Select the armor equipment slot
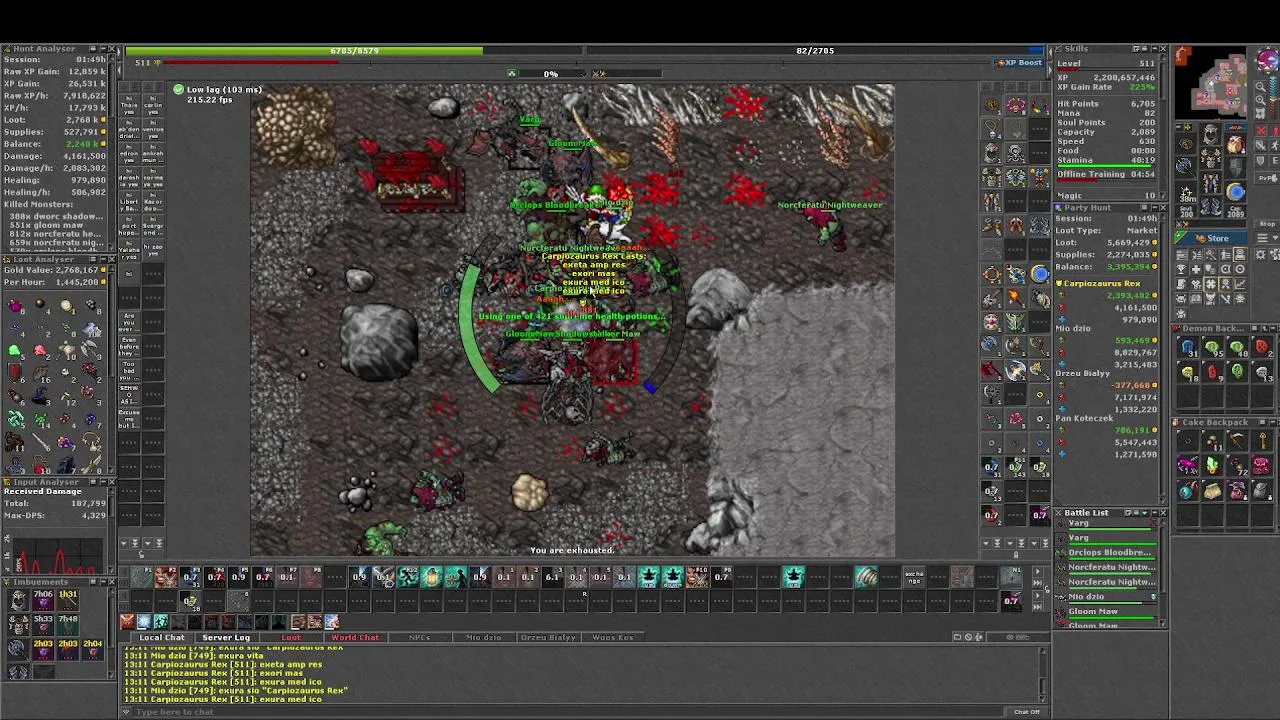This screenshot has height=720, width=1280. pyautogui.click(x=1211, y=157)
